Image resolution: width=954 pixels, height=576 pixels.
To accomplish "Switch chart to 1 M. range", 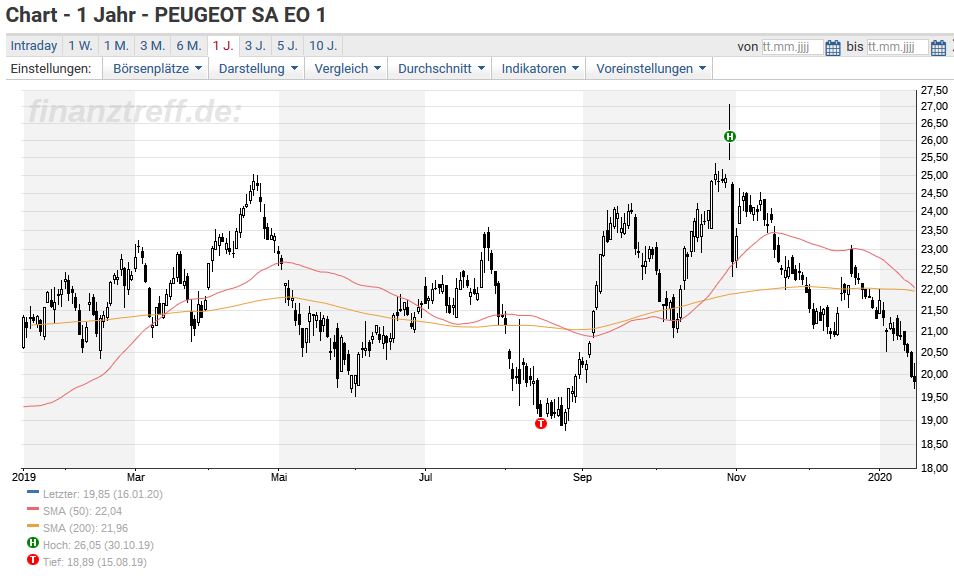I will click(116, 46).
